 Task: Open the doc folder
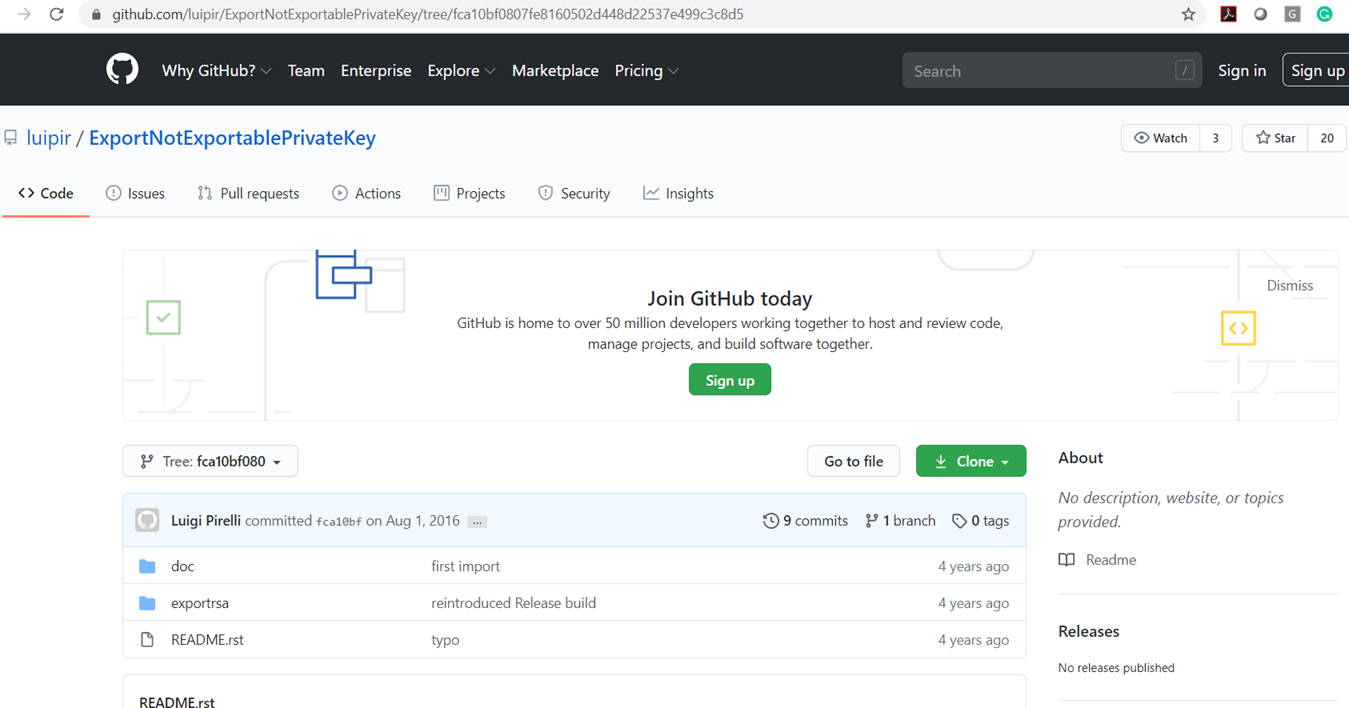point(182,566)
